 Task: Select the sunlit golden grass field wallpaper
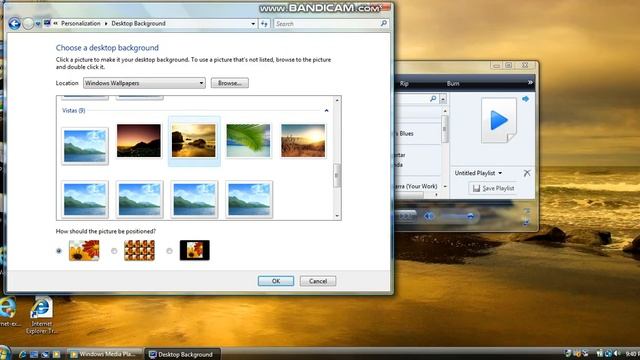303,141
